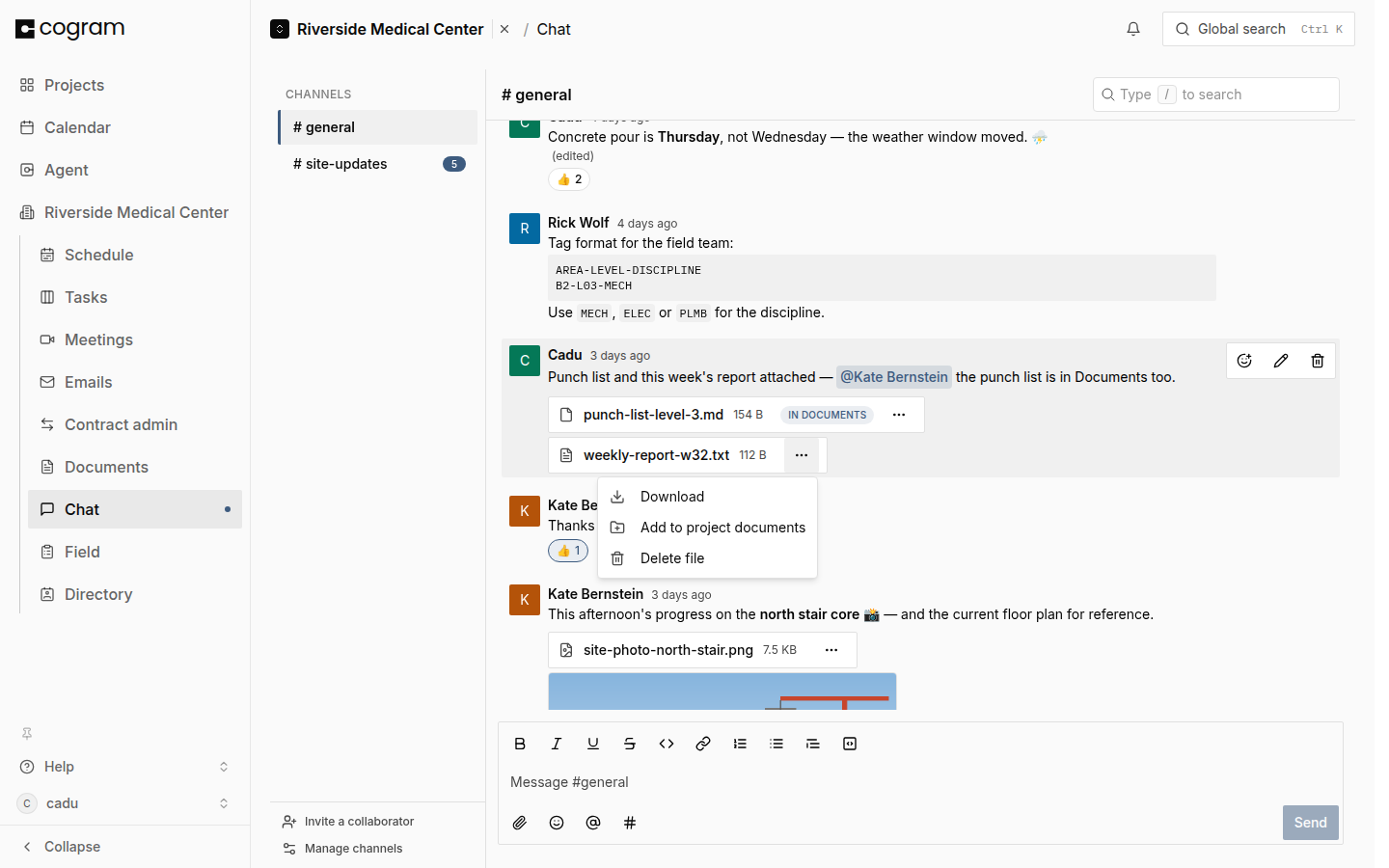Toggle the thumbs-up reaction with count 2
1389x868 pixels.
point(569,179)
